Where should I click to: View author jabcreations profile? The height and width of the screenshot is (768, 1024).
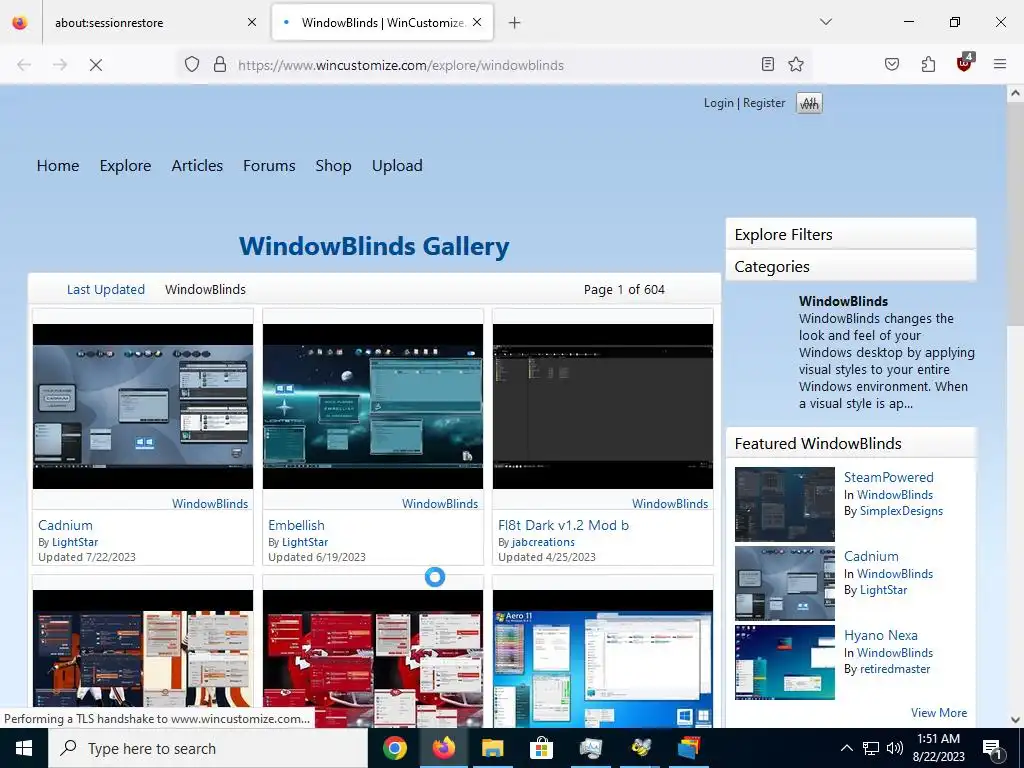543,542
